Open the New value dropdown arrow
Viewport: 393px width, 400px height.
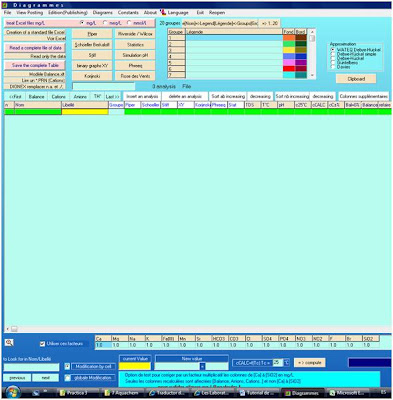(202, 366)
